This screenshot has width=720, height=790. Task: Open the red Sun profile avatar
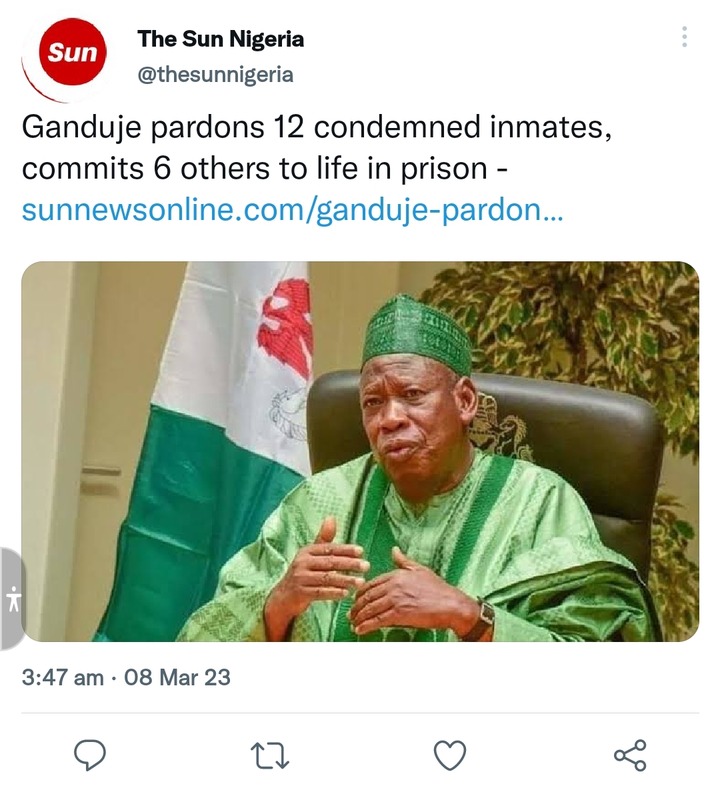[x=70, y=53]
